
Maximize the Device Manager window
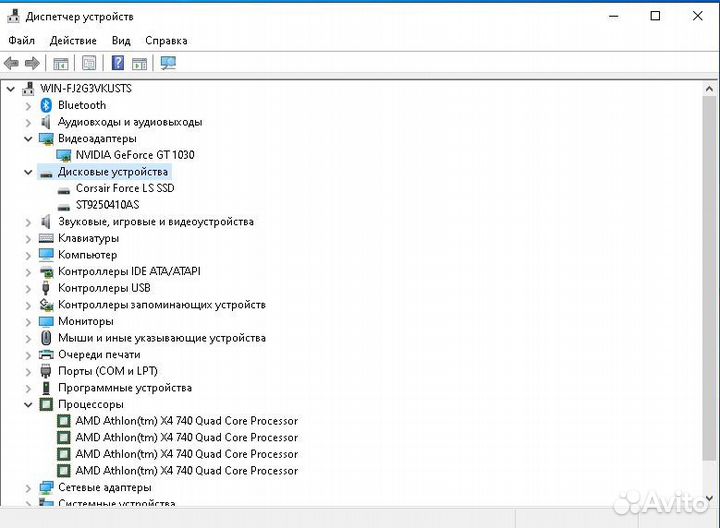click(656, 16)
